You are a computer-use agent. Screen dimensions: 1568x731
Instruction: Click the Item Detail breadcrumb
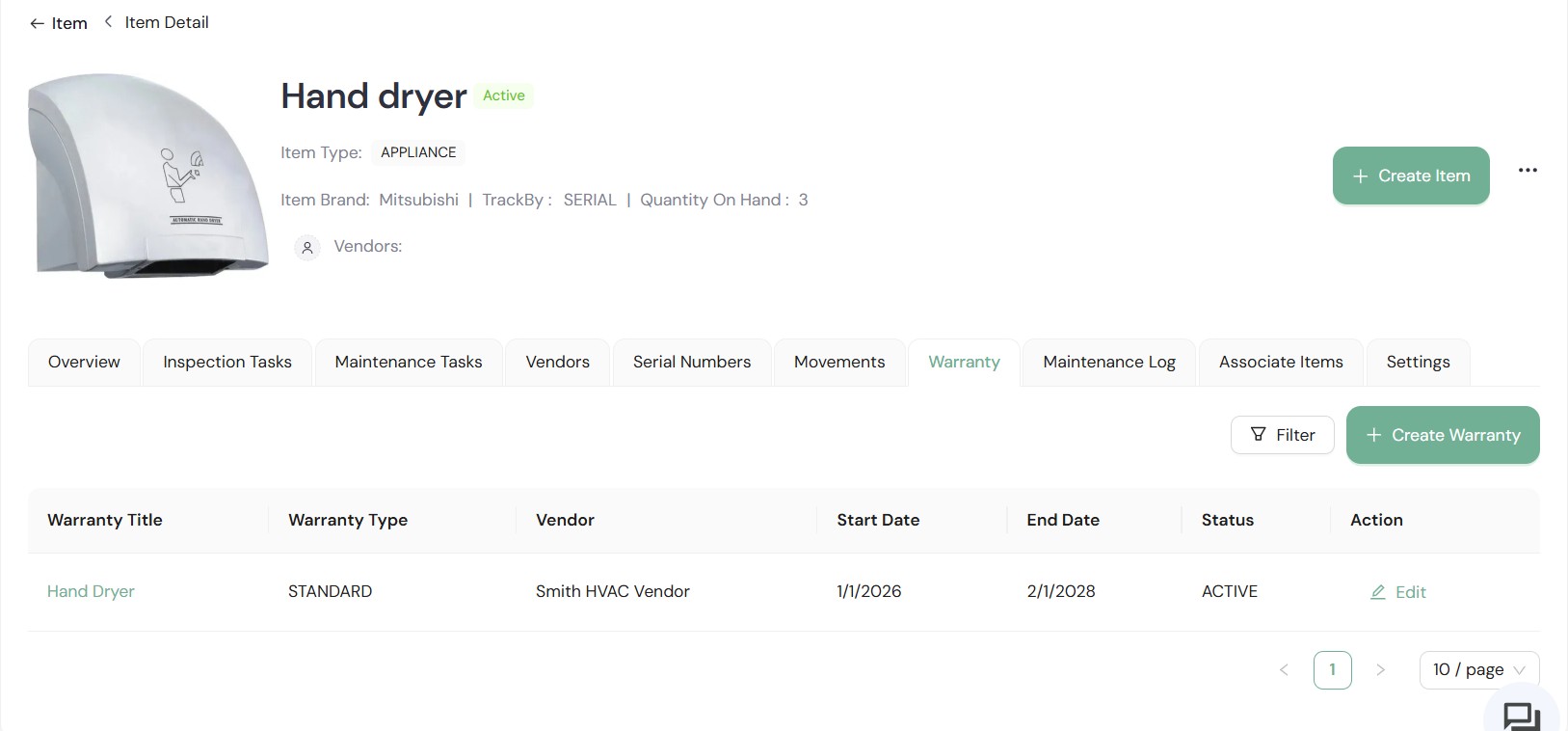167,22
